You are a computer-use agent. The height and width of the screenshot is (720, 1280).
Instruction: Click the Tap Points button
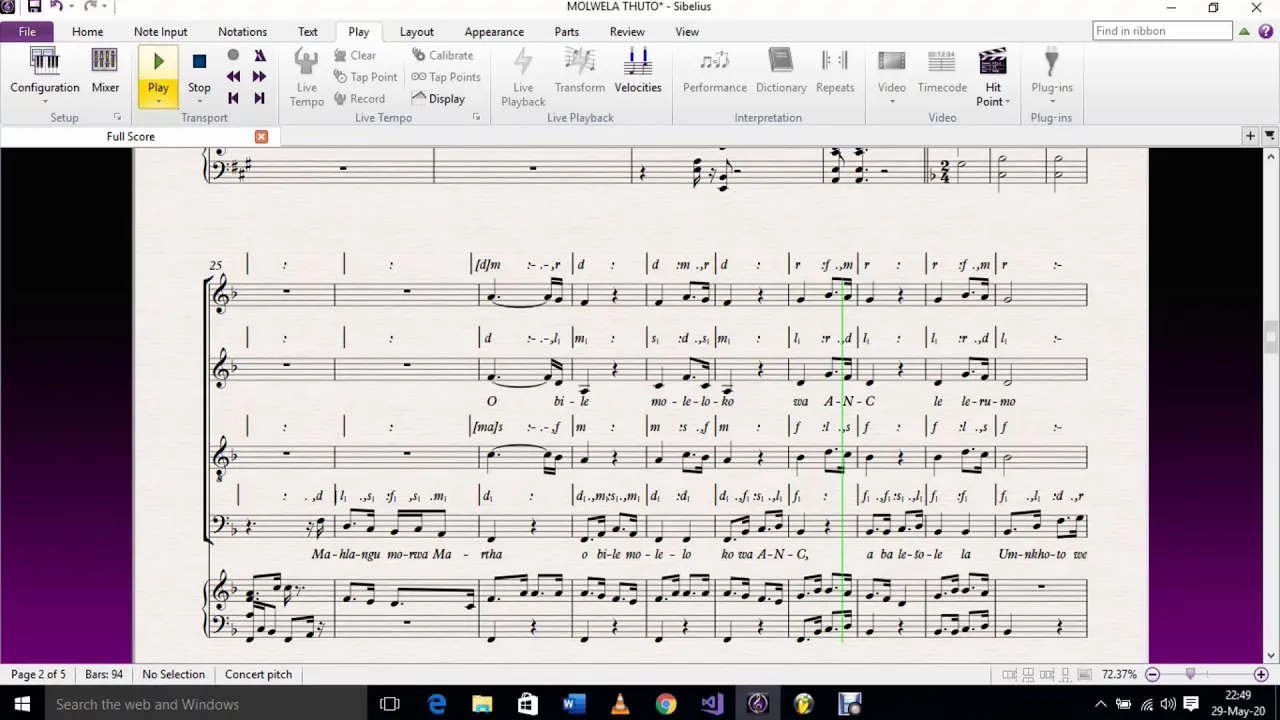(x=446, y=77)
